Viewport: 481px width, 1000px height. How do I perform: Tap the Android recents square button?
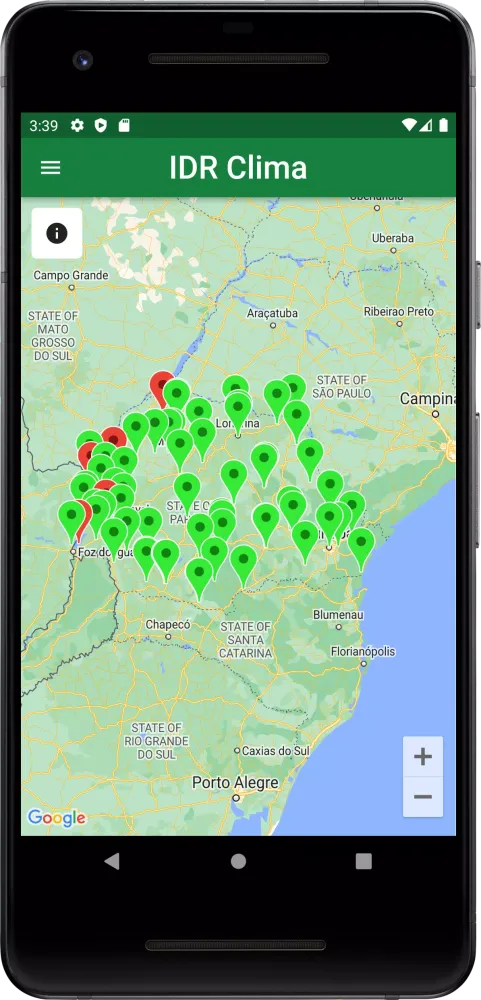(x=364, y=862)
